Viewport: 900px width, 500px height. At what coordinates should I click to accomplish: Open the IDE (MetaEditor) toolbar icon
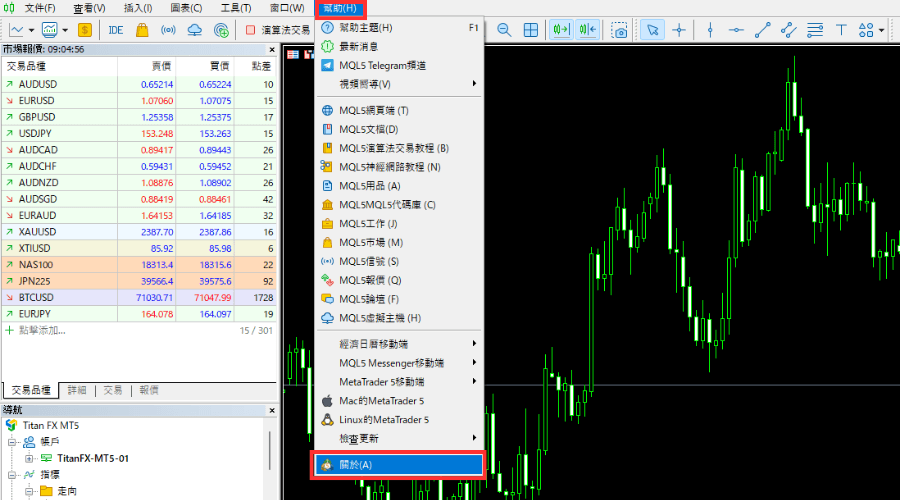click(x=116, y=30)
